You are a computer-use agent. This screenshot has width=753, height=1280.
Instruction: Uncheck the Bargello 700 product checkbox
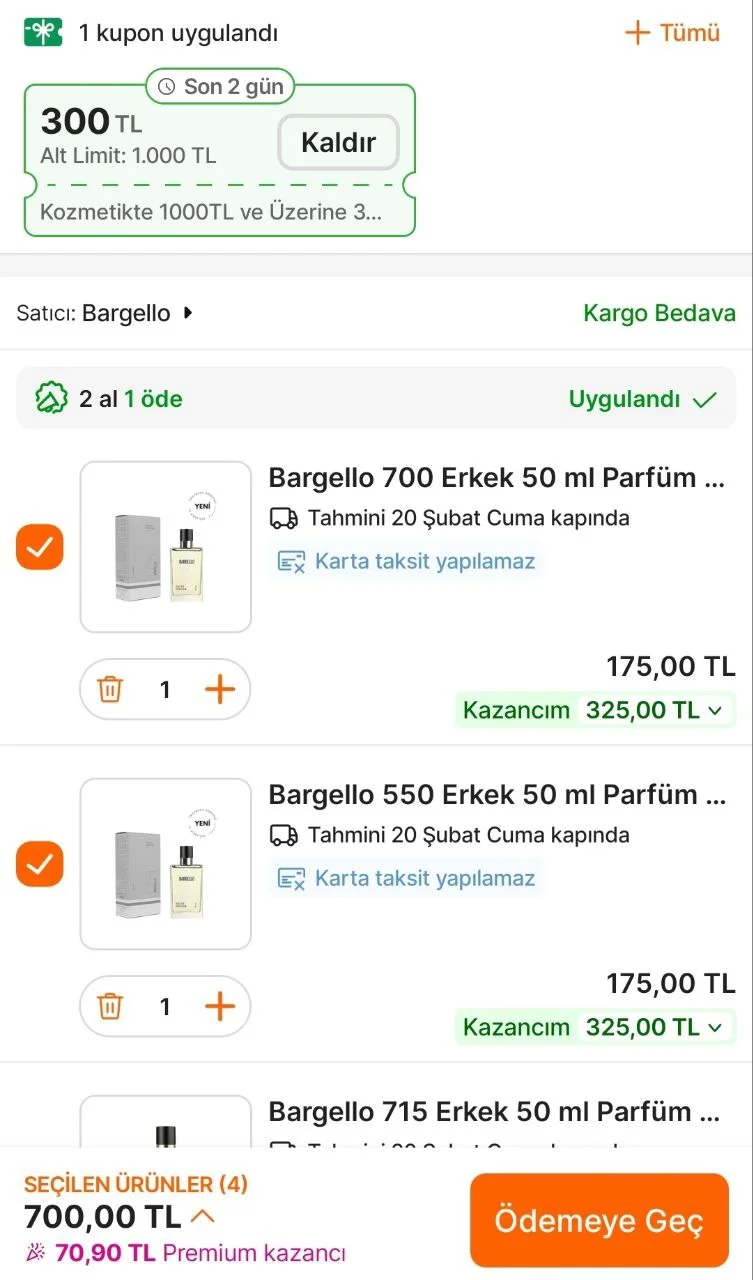[40, 547]
